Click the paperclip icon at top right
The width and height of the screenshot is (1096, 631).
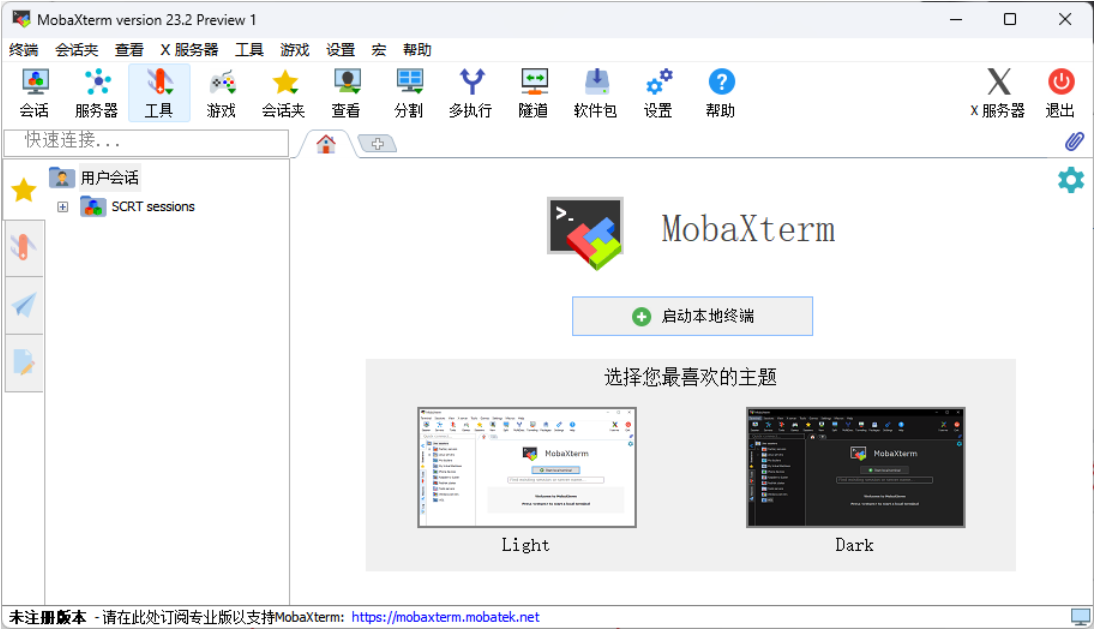[x=1074, y=142]
